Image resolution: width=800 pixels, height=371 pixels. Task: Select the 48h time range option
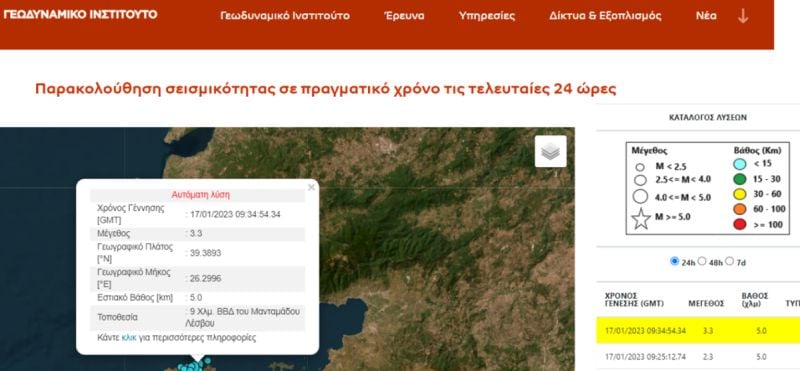(702, 261)
